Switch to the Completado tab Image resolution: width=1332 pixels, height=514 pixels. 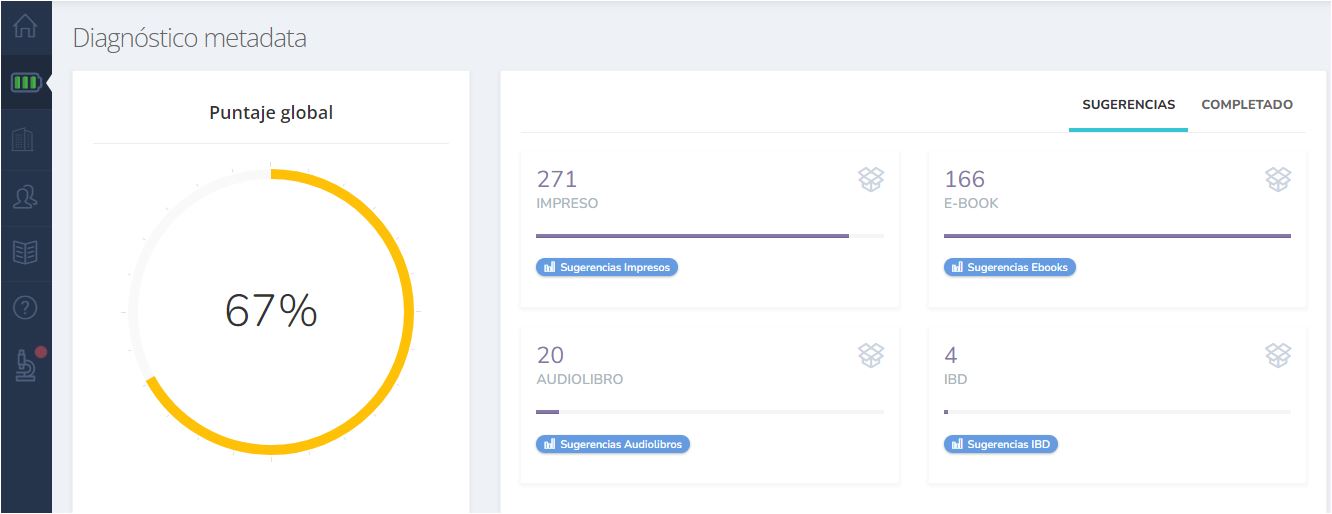click(x=1247, y=104)
